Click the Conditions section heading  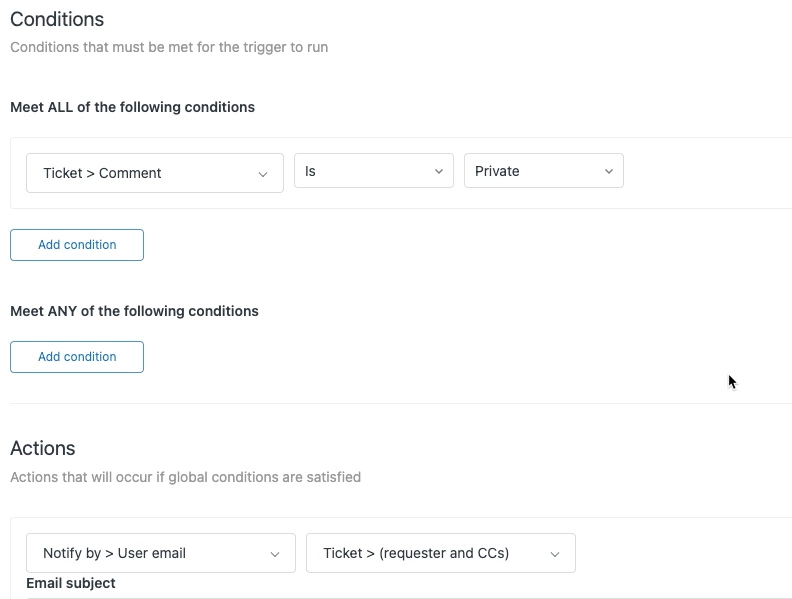57,19
